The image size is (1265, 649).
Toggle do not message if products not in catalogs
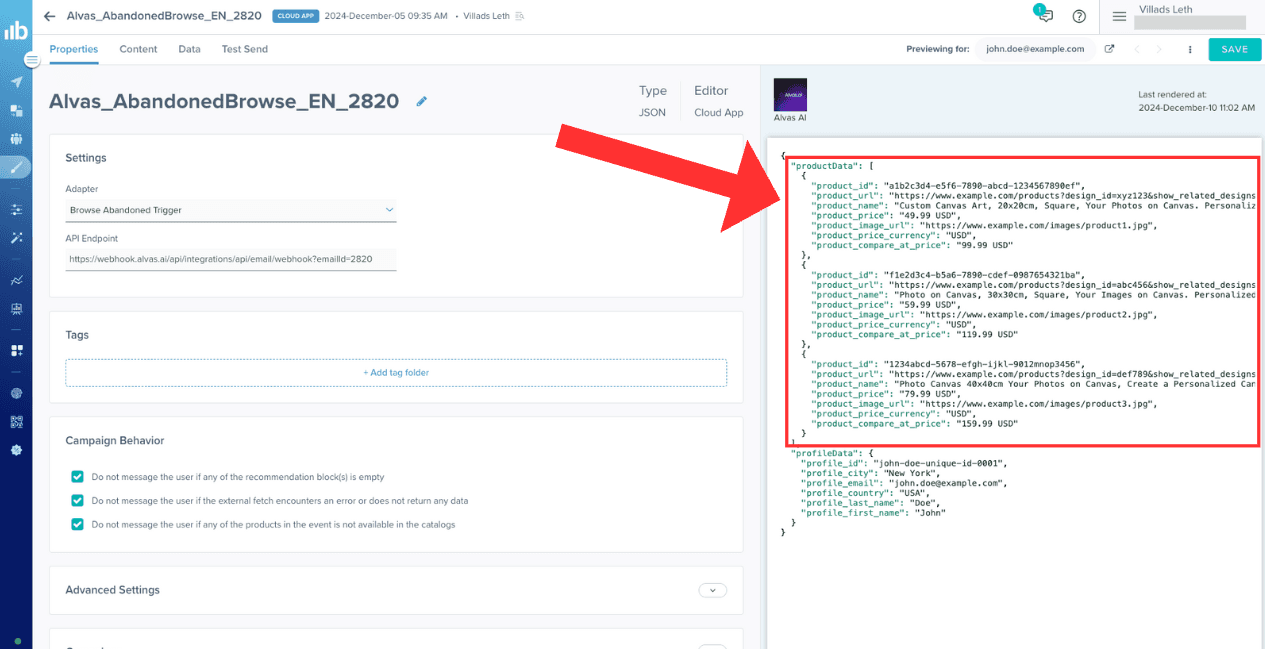point(77,524)
